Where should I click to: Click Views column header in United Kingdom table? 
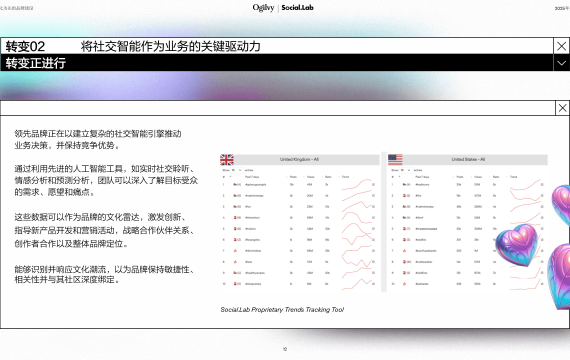[310, 177]
